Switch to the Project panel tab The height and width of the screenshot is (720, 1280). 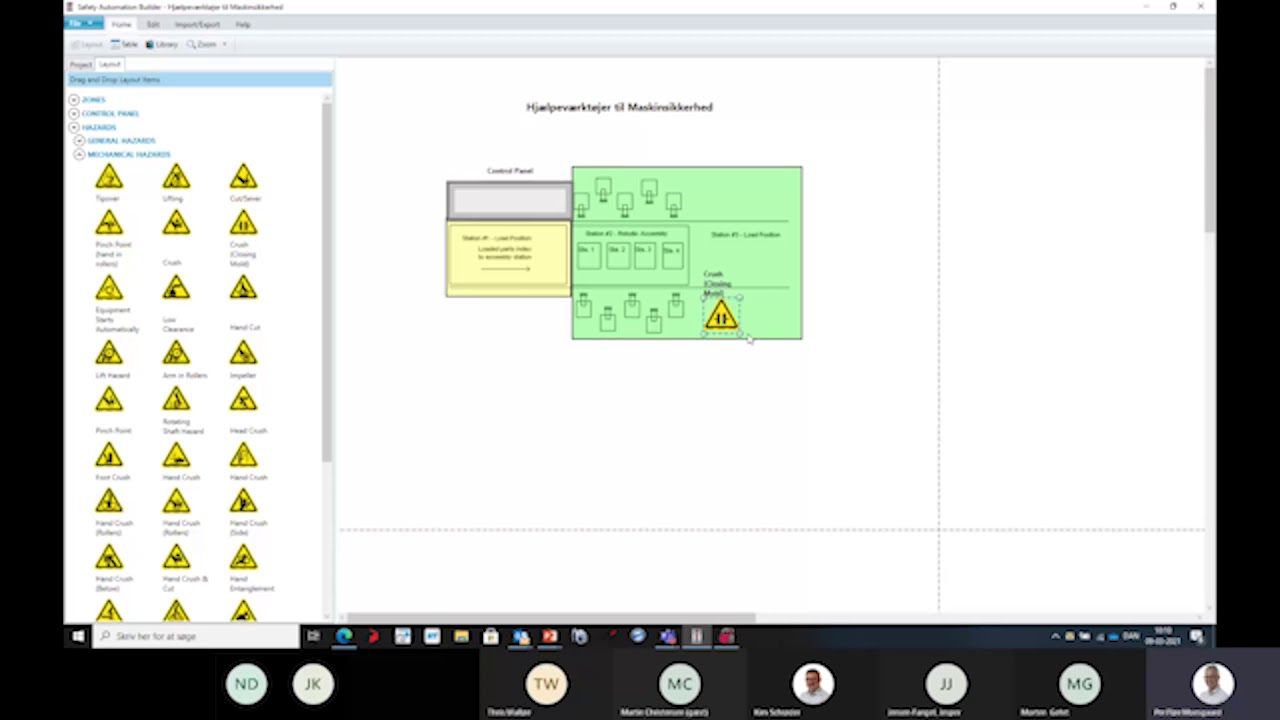click(81, 65)
